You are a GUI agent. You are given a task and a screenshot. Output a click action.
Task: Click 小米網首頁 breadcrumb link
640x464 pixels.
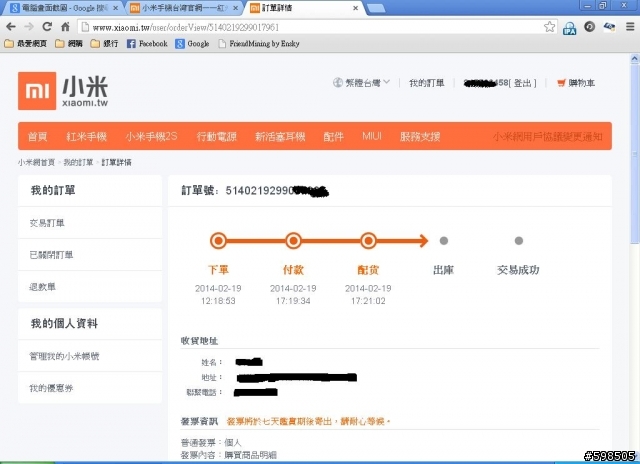click(x=36, y=162)
